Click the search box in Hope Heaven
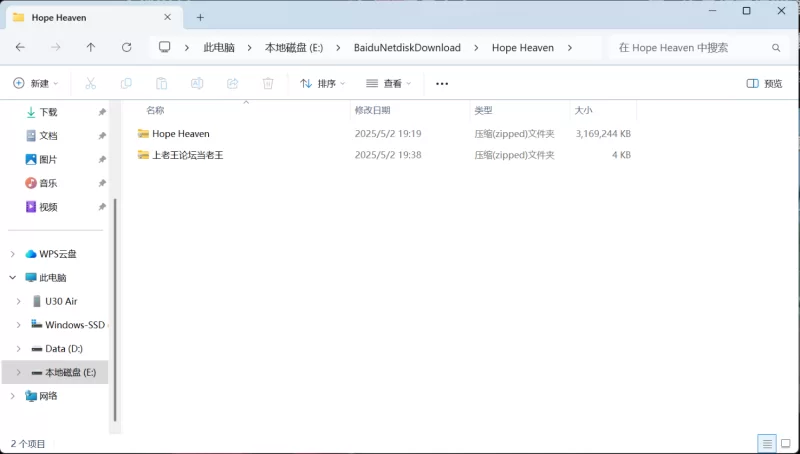800x454 pixels. pos(690,47)
